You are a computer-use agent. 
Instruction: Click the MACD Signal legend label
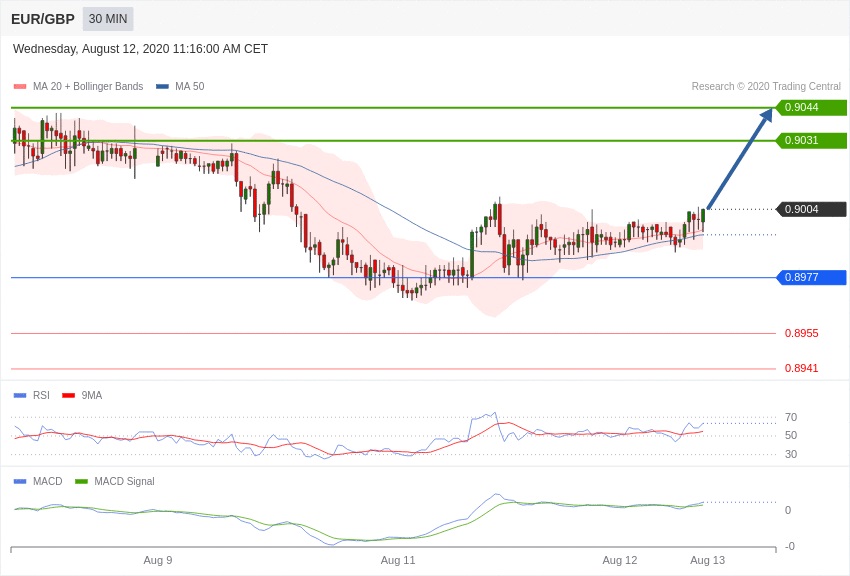[124, 481]
